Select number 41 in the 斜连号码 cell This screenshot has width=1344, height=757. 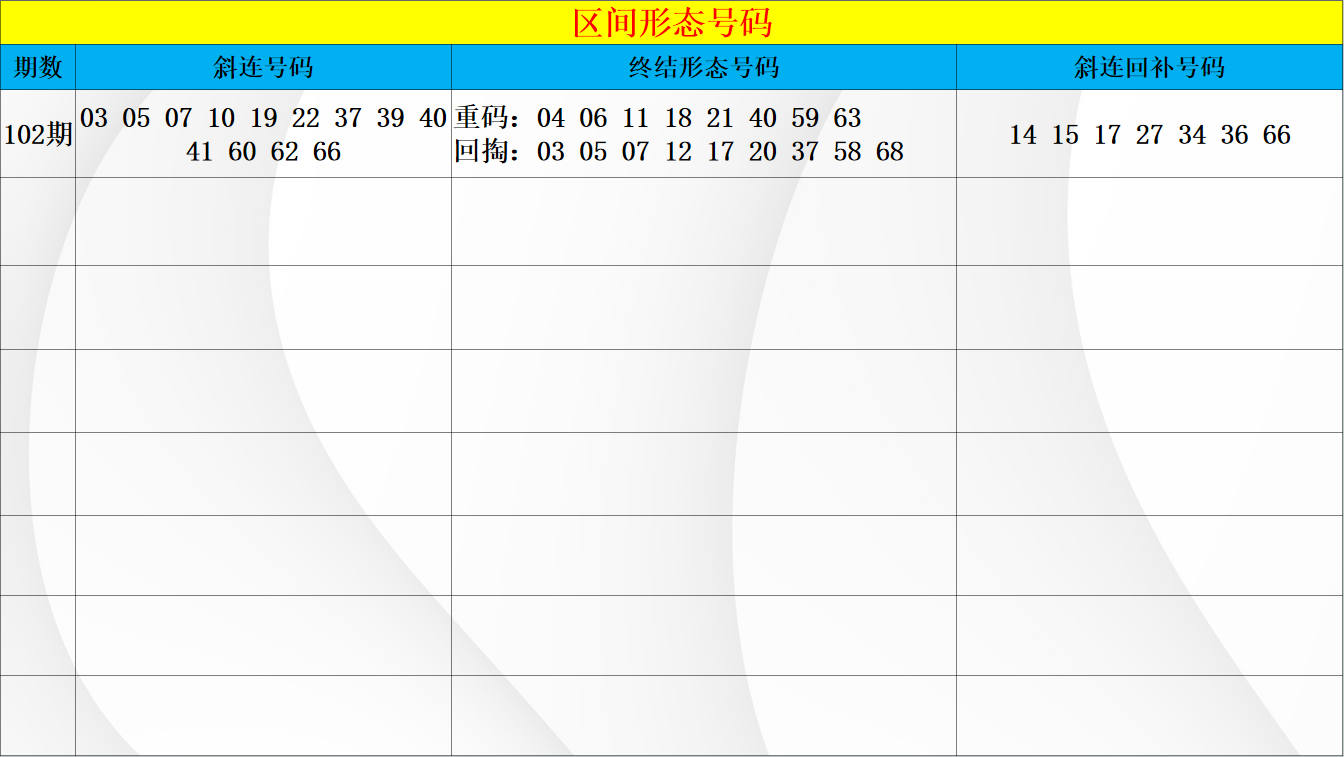[200, 152]
